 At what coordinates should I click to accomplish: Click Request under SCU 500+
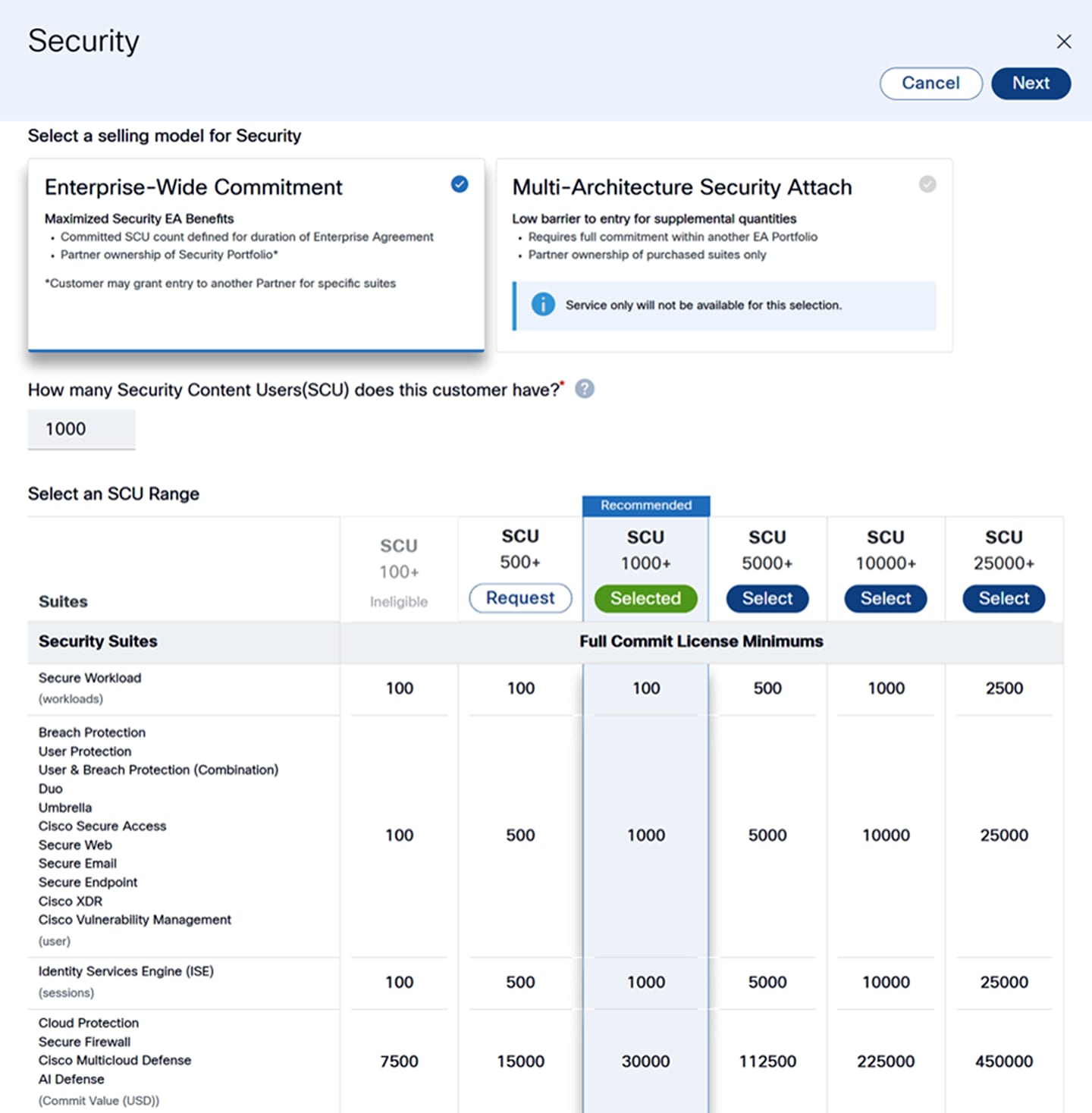click(x=520, y=598)
